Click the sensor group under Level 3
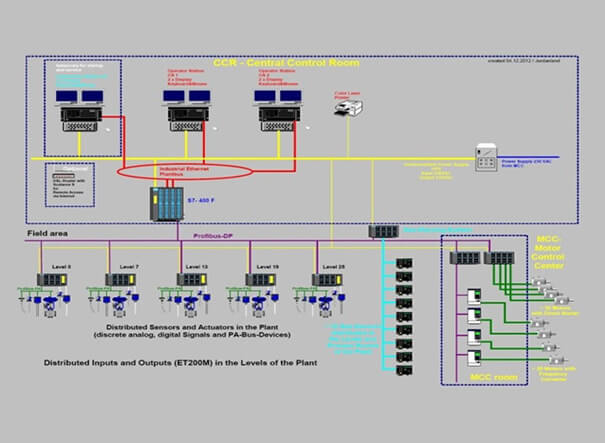Viewport: 605px width, 443px height. tap(45, 304)
